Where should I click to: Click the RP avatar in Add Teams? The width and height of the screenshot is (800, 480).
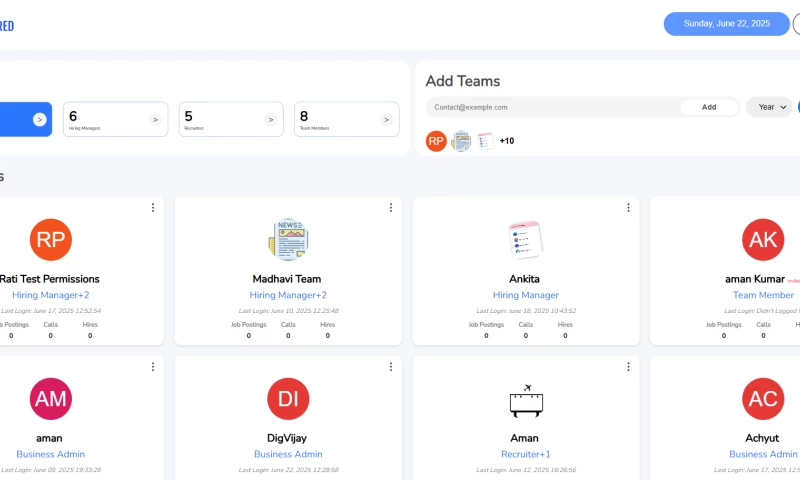pyautogui.click(x=436, y=141)
